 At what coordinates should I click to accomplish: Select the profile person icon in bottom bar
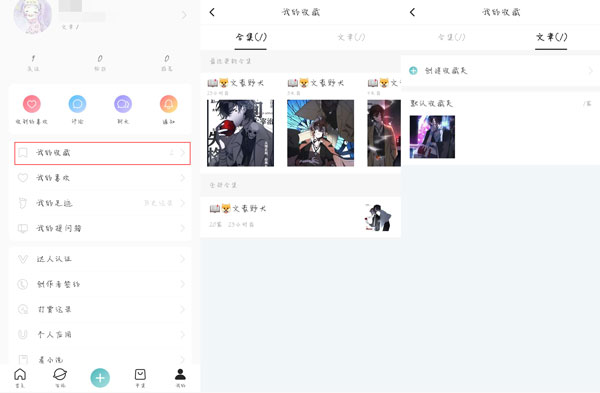point(180,374)
